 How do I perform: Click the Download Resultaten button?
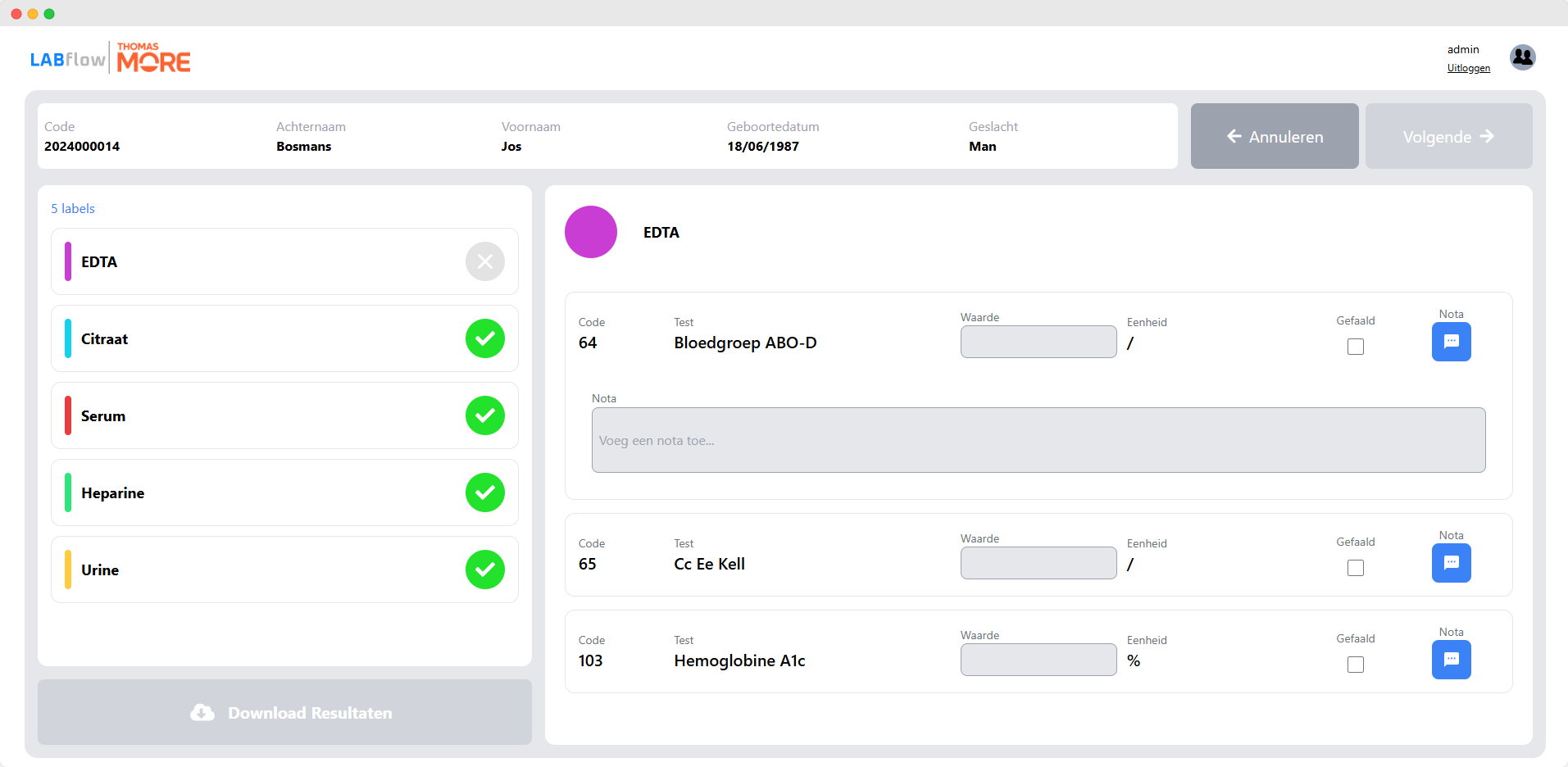[x=284, y=712]
